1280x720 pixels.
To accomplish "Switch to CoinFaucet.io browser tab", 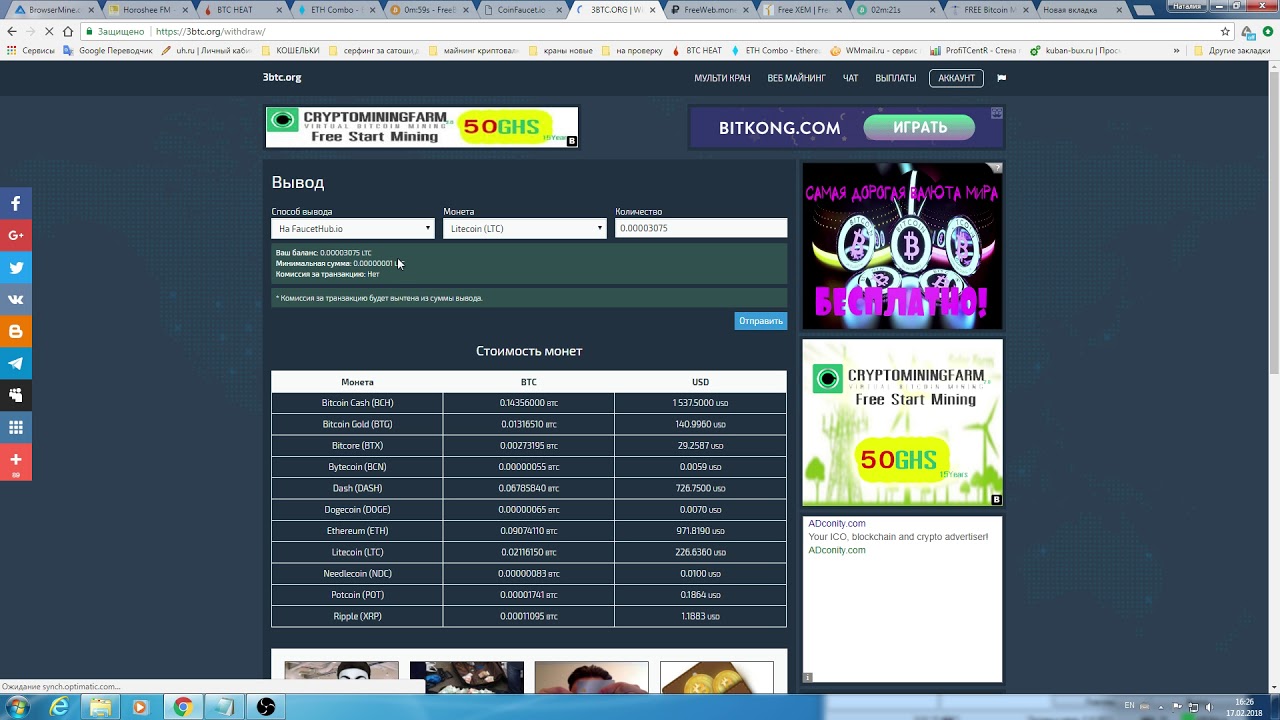I will click(x=523, y=10).
